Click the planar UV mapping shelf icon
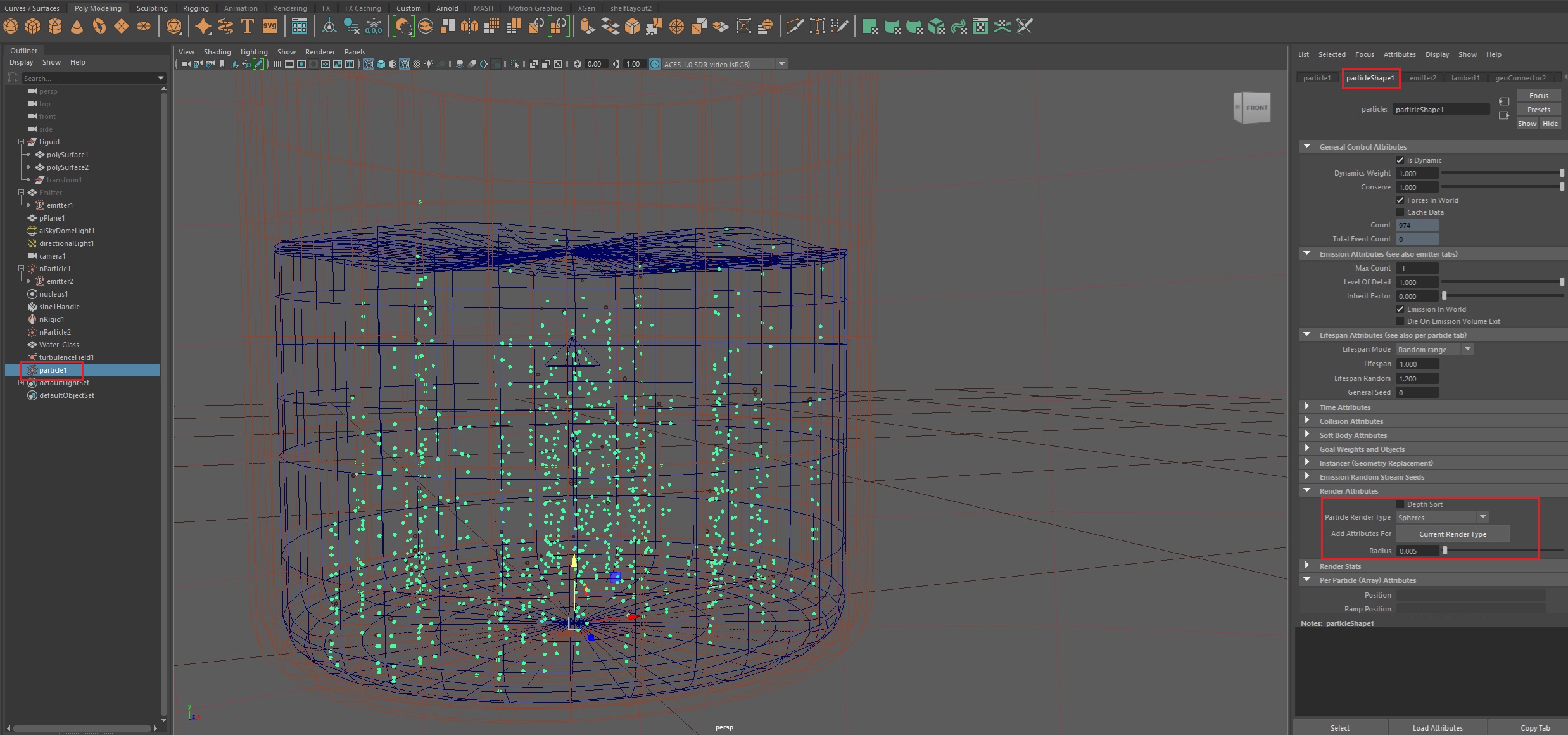The width and height of the screenshot is (1568, 735). point(870,26)
